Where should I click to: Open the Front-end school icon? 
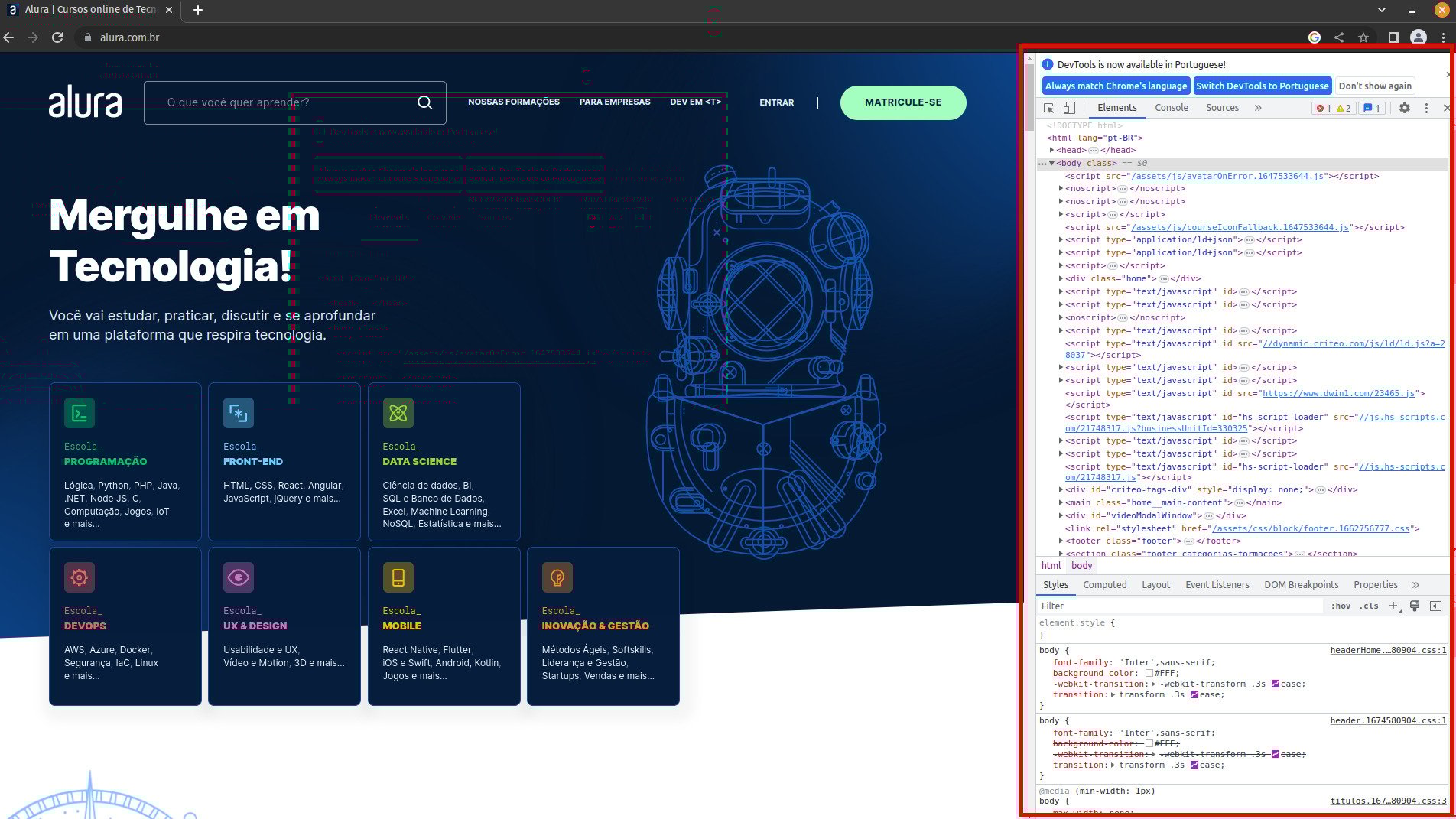pyautogui.click(x=239, y=413)
